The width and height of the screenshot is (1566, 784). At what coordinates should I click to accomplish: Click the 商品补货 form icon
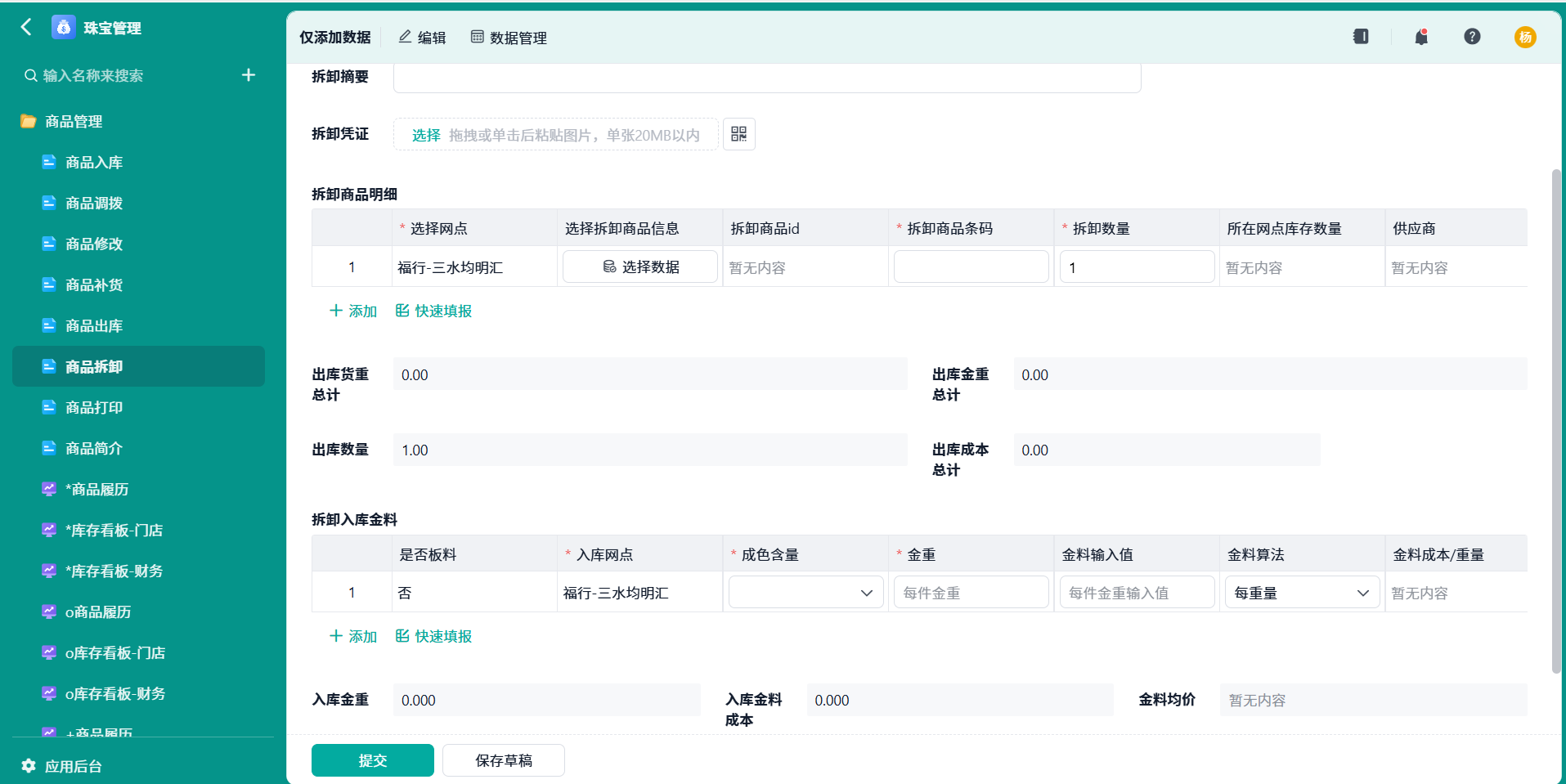[x=49, y=284]
